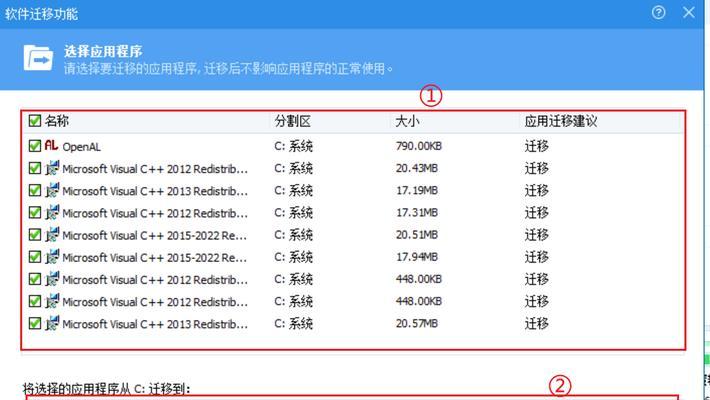
Task: Click the C: 系统 cell in 17.19MB row
Action: click(293, 191)
